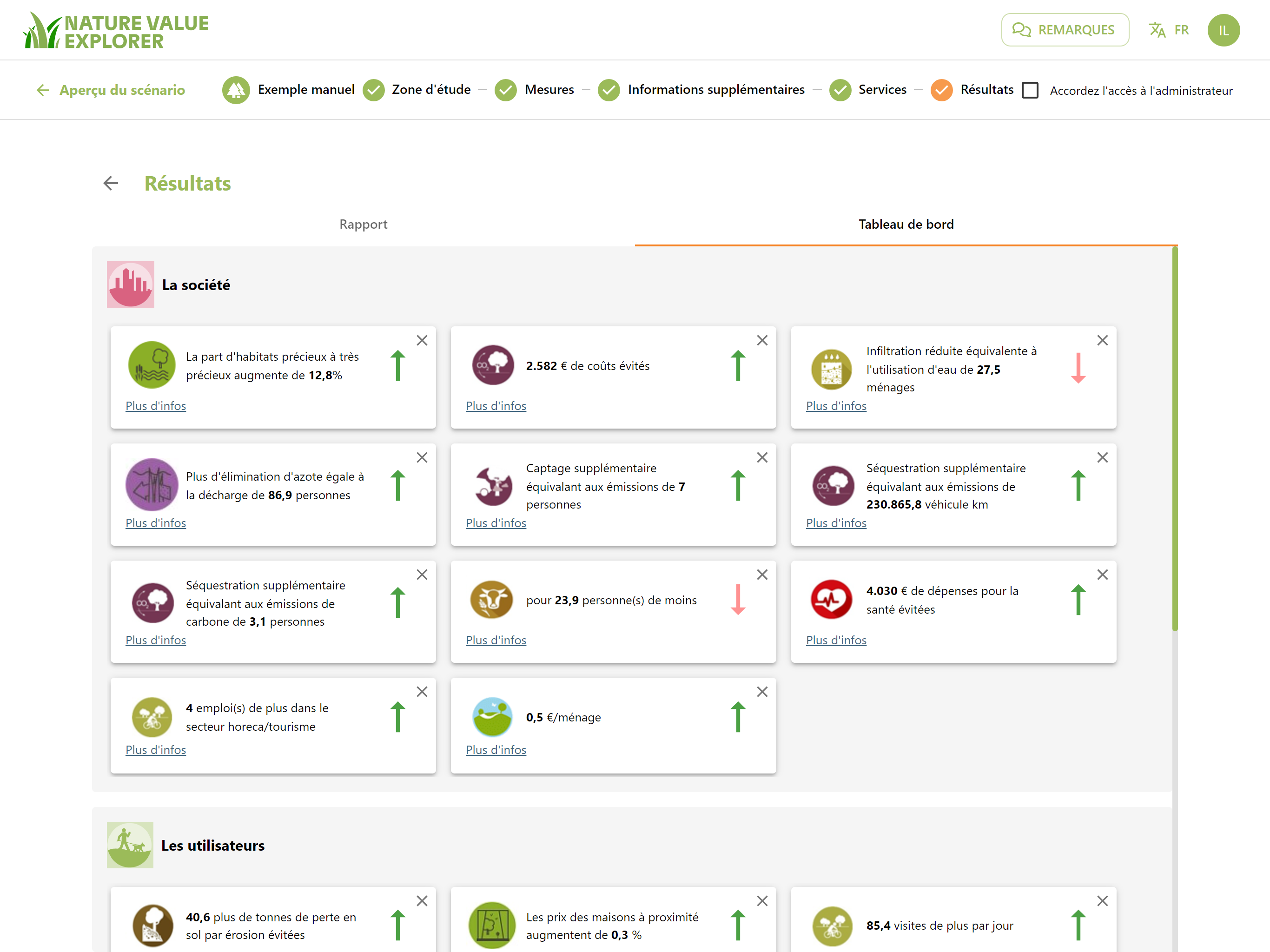Click the La société city icon
Screen dimensions: 1270x952
tap(130, 284)
